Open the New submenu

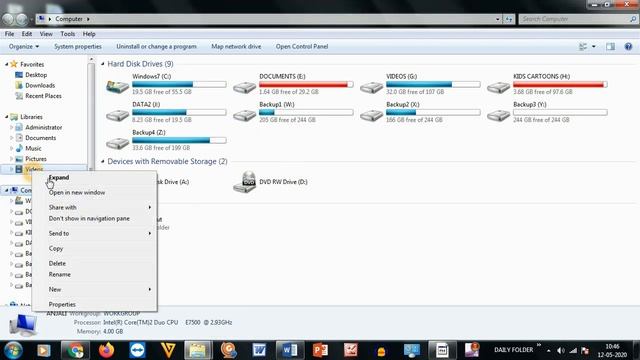(x=95, y=289)
